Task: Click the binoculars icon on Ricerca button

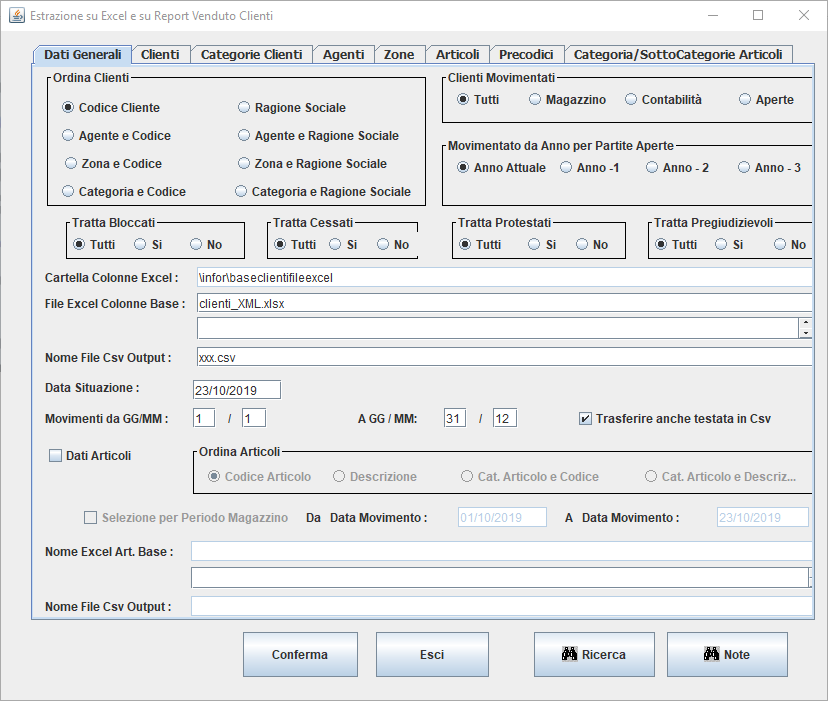Action: coord(569,654)
